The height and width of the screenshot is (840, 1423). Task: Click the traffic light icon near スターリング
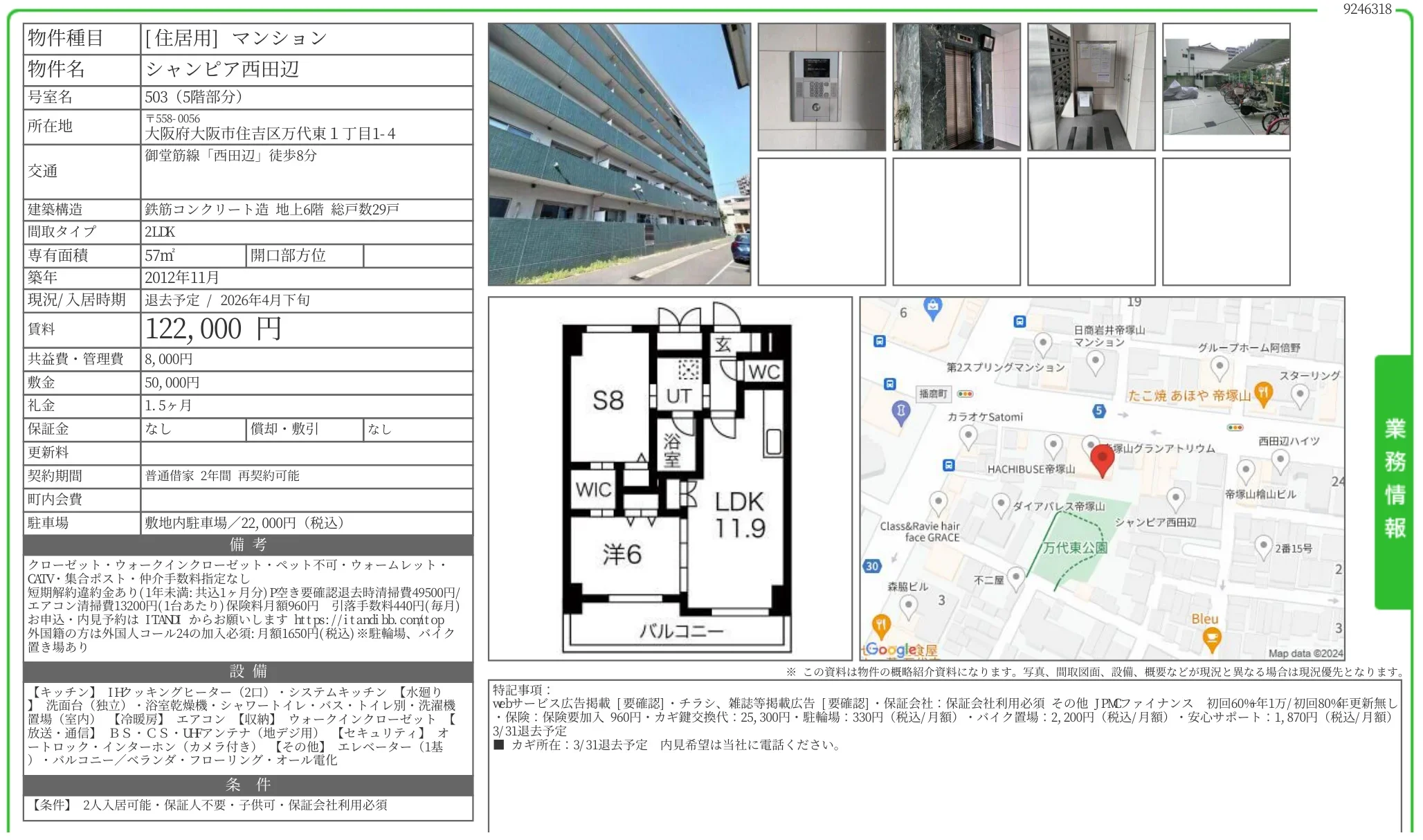click(x=1235, y=427)
